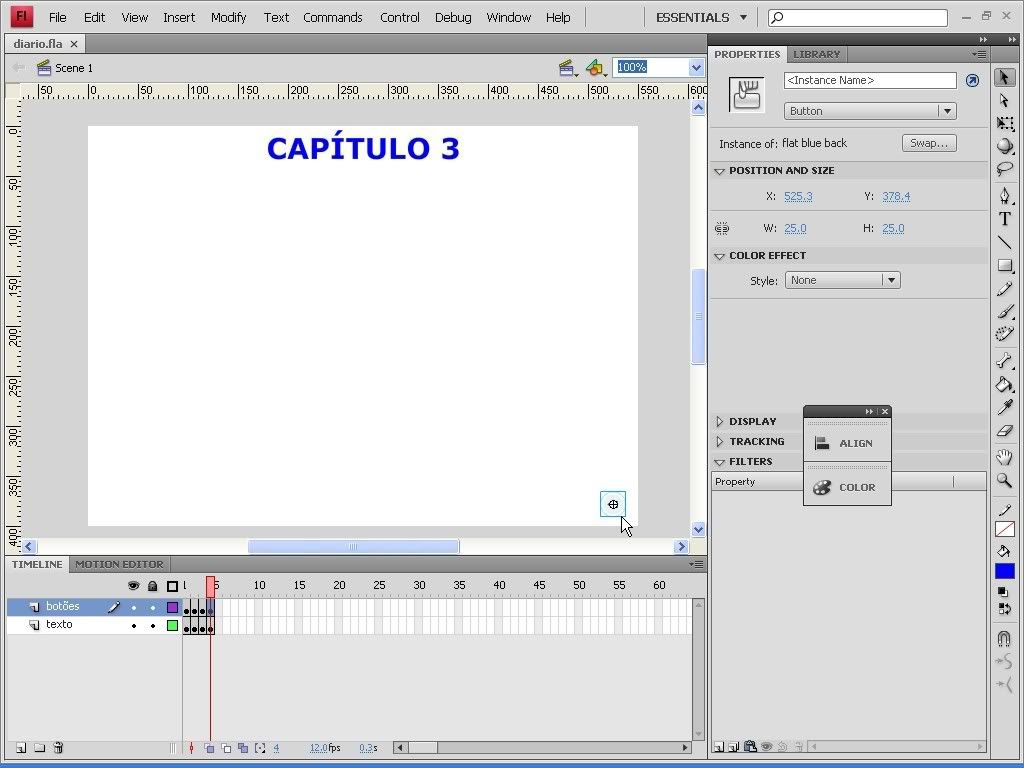
Task: Select the Paint Bucket tool
Action: (x=1004, y=385)
